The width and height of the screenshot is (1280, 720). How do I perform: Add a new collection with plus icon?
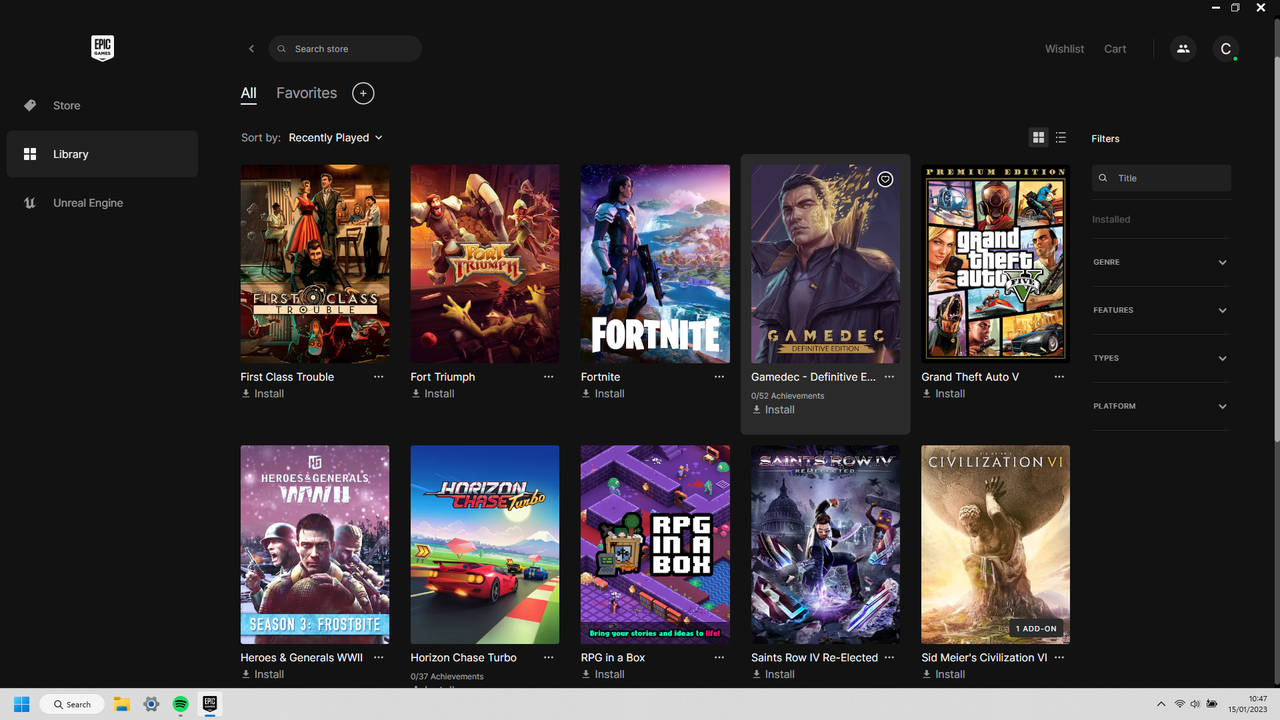(x=363, y=93)
